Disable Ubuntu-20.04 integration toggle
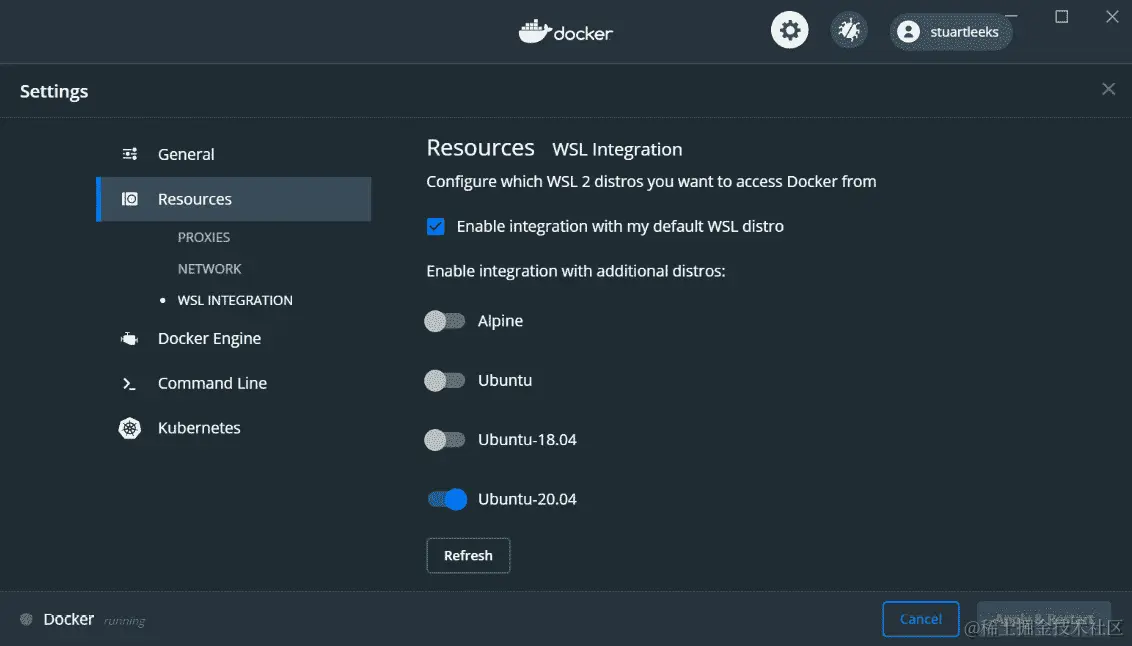The width and height of the screenshot is (1132, 646). click(447, 499)
